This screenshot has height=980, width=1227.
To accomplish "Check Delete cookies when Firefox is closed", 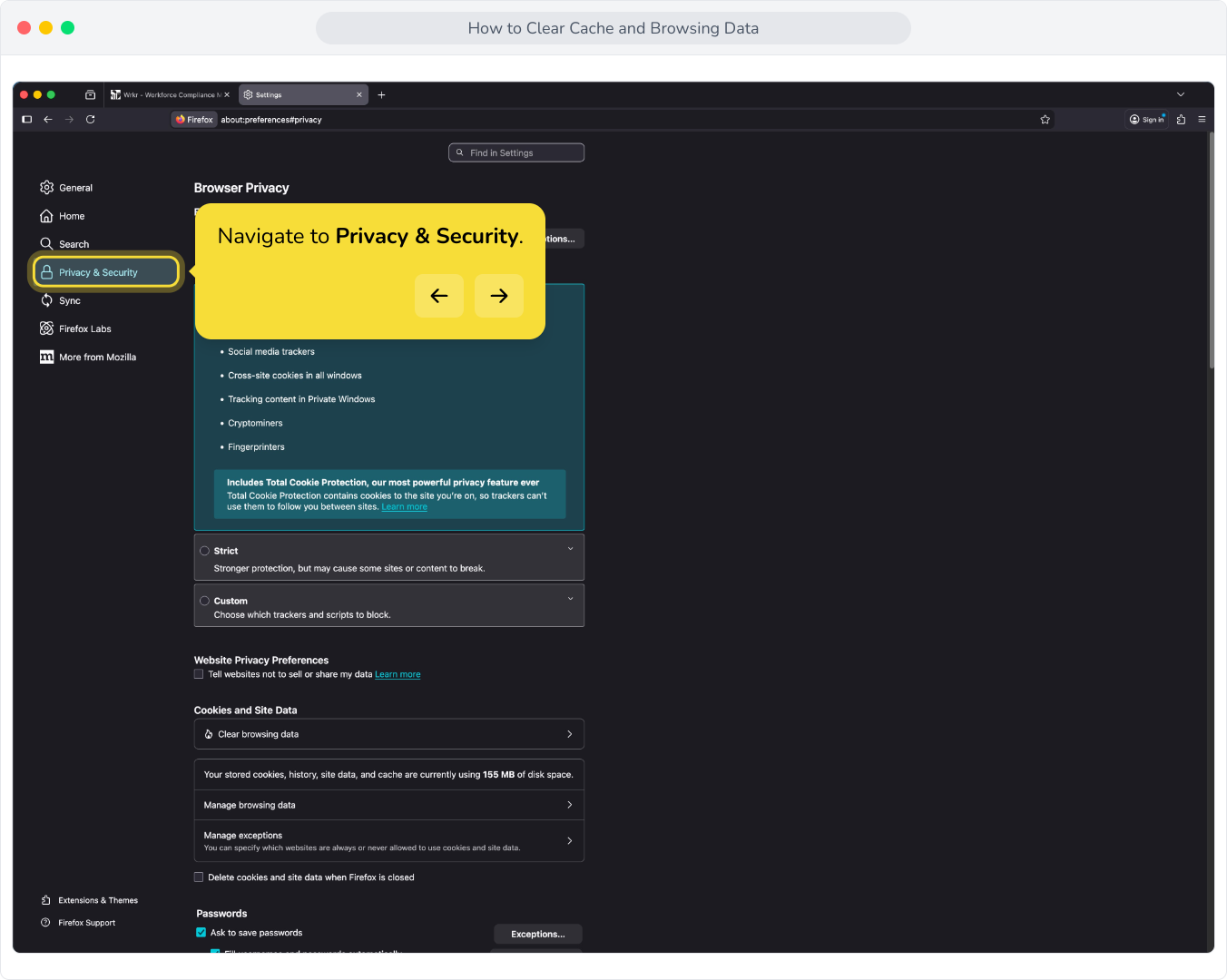I will [x=199, y=877].
